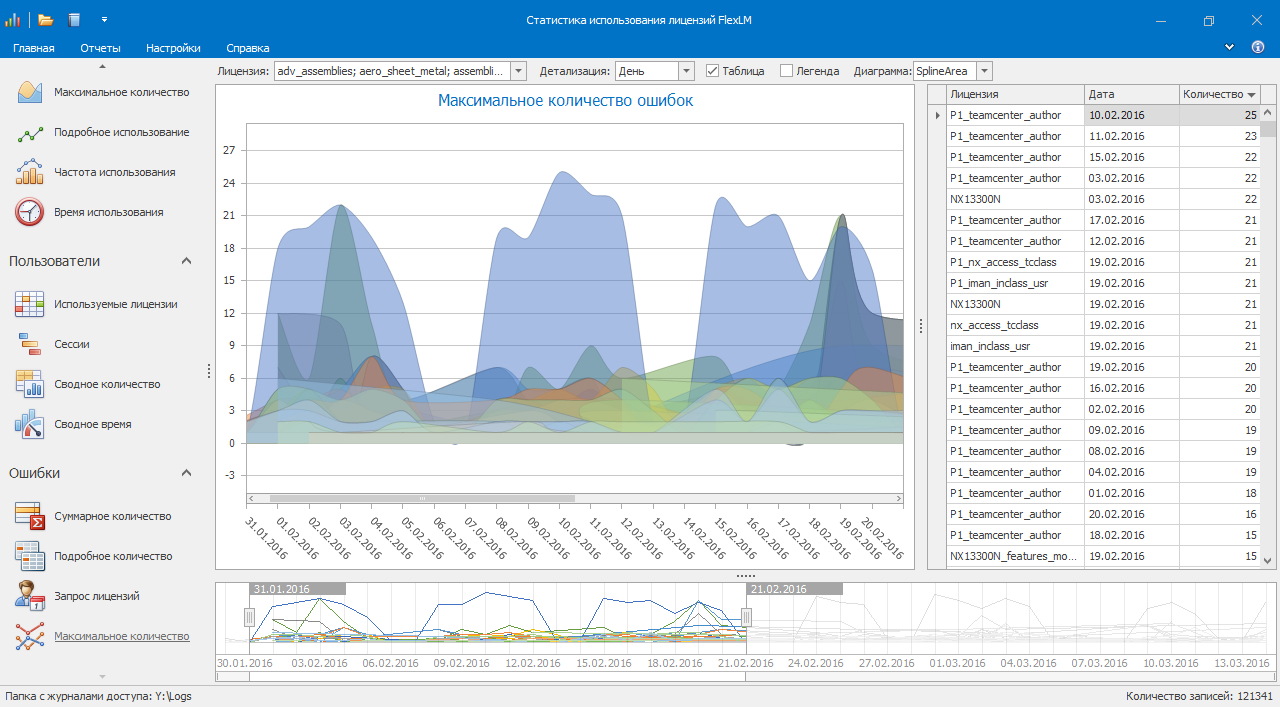The width and height of the screenshot is (1280, 707).
Task: Collapse the Пользователи section
Action: pos(186,261)
